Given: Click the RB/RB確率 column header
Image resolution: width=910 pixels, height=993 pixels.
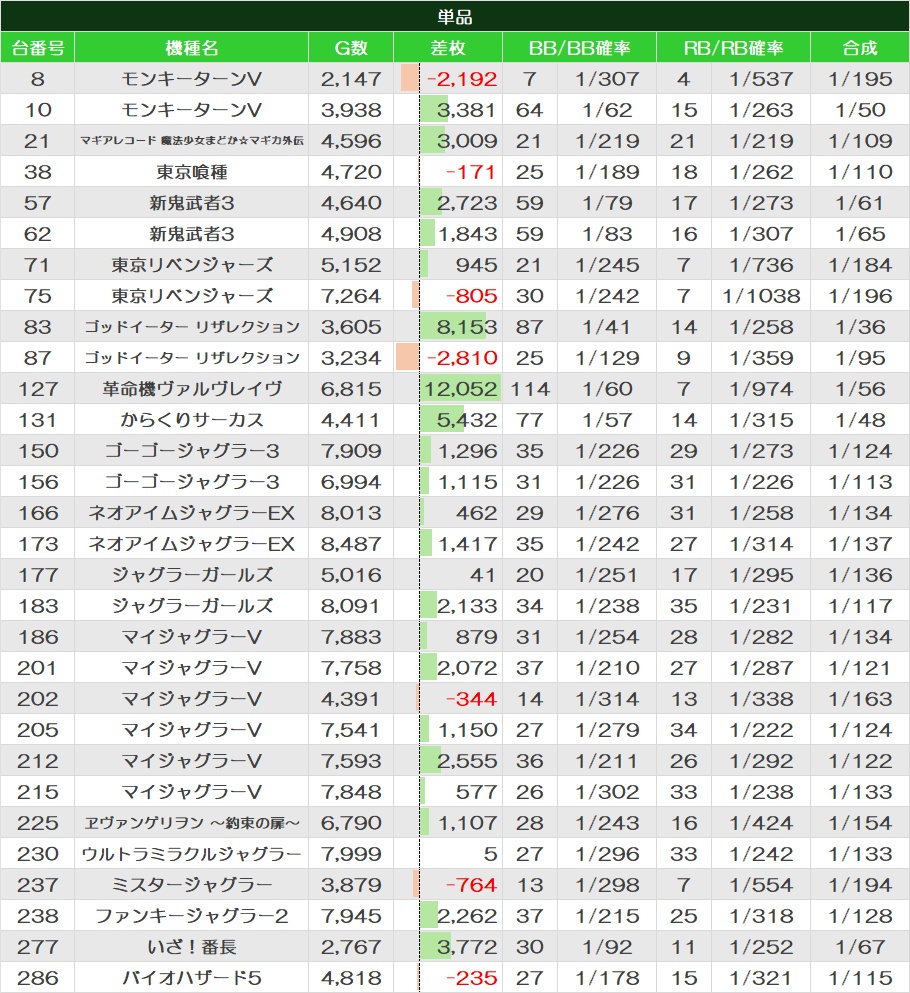Looking at the screenshot, I should 733,47.
